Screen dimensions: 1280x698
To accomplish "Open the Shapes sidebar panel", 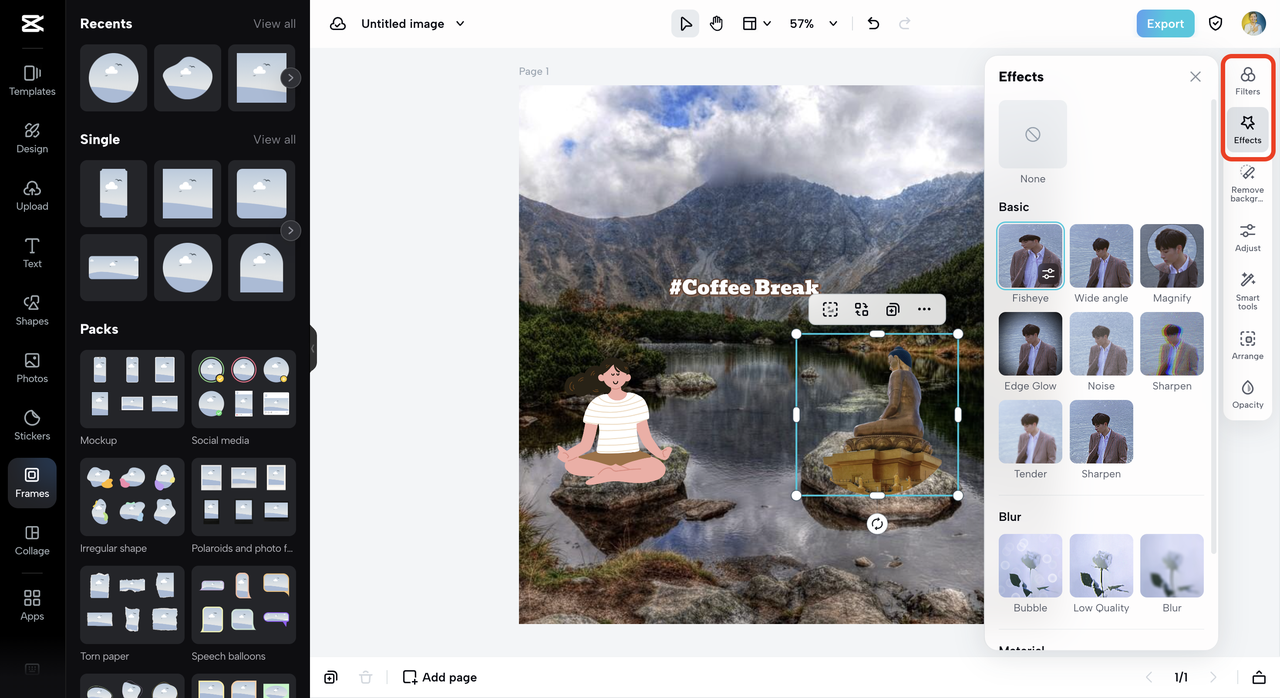I will (x=32, y=310).
